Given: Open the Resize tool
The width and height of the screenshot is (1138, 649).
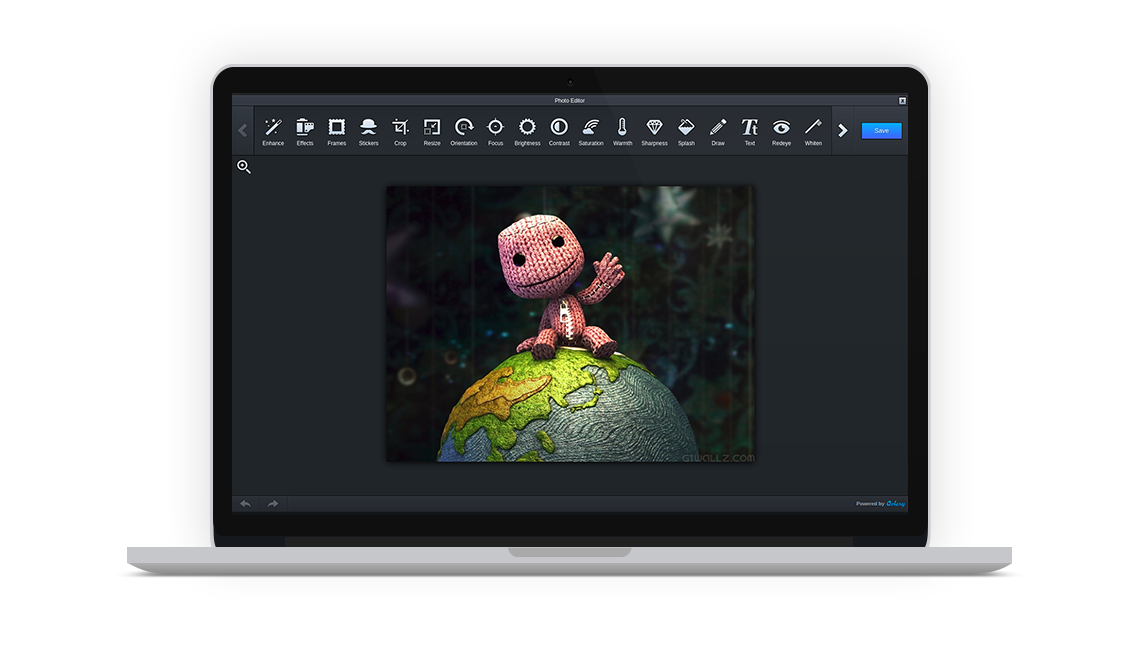Looking at the screenshot, I should (x=432, y=128).
